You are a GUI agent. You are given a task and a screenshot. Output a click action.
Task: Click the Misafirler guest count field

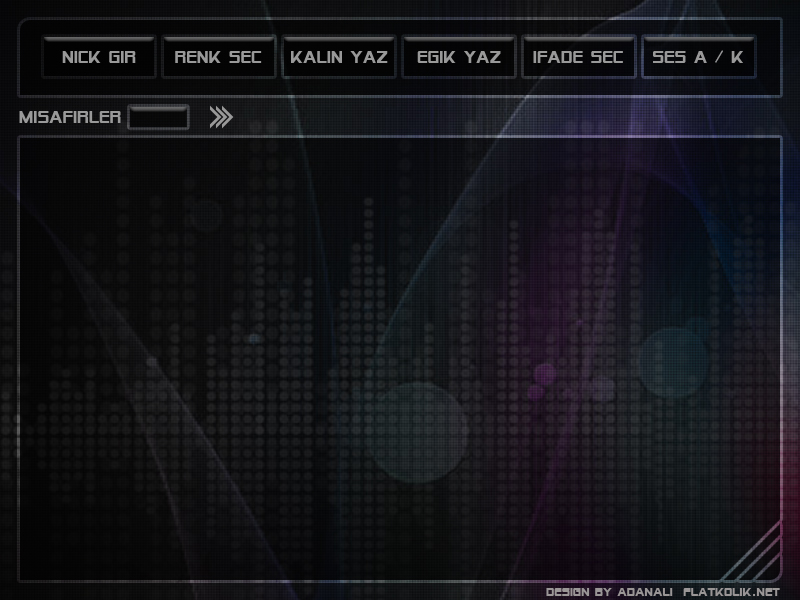coord(161,117)
